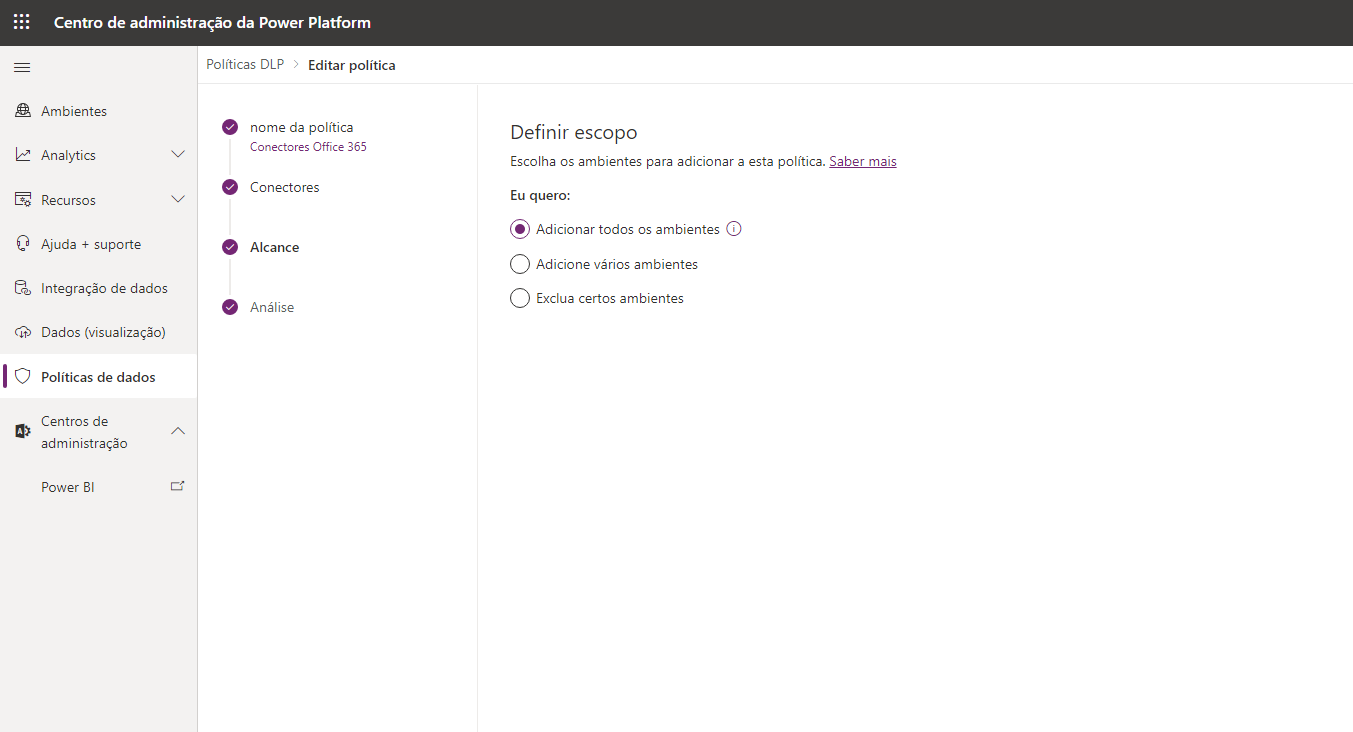Click the Eu quero: label

pyautogui.click(x=540, y=195)
